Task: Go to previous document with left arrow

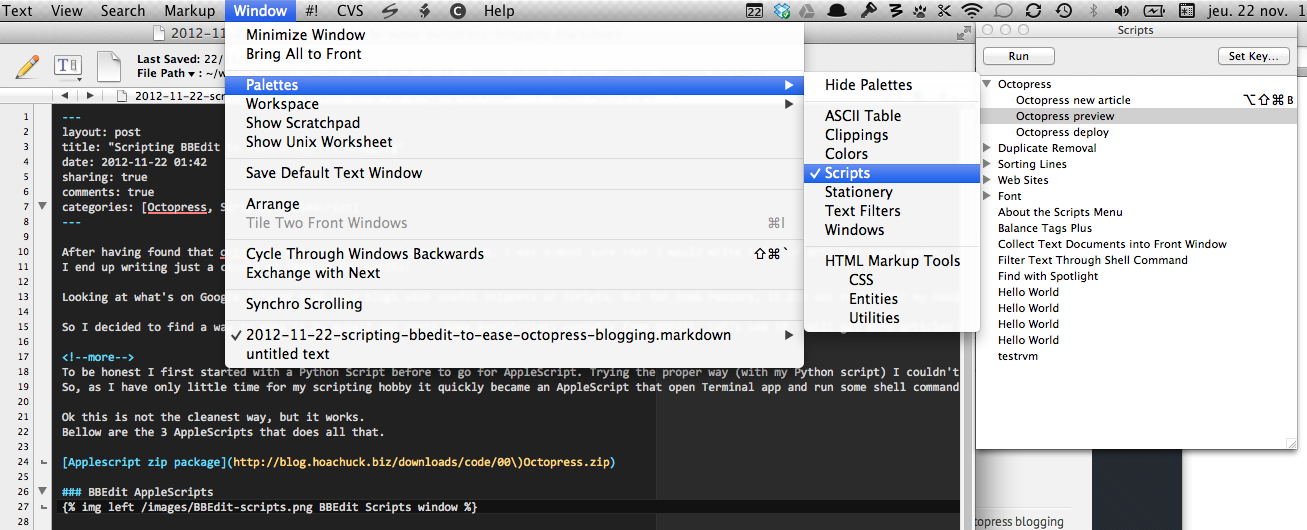Action: coord(64,96)
